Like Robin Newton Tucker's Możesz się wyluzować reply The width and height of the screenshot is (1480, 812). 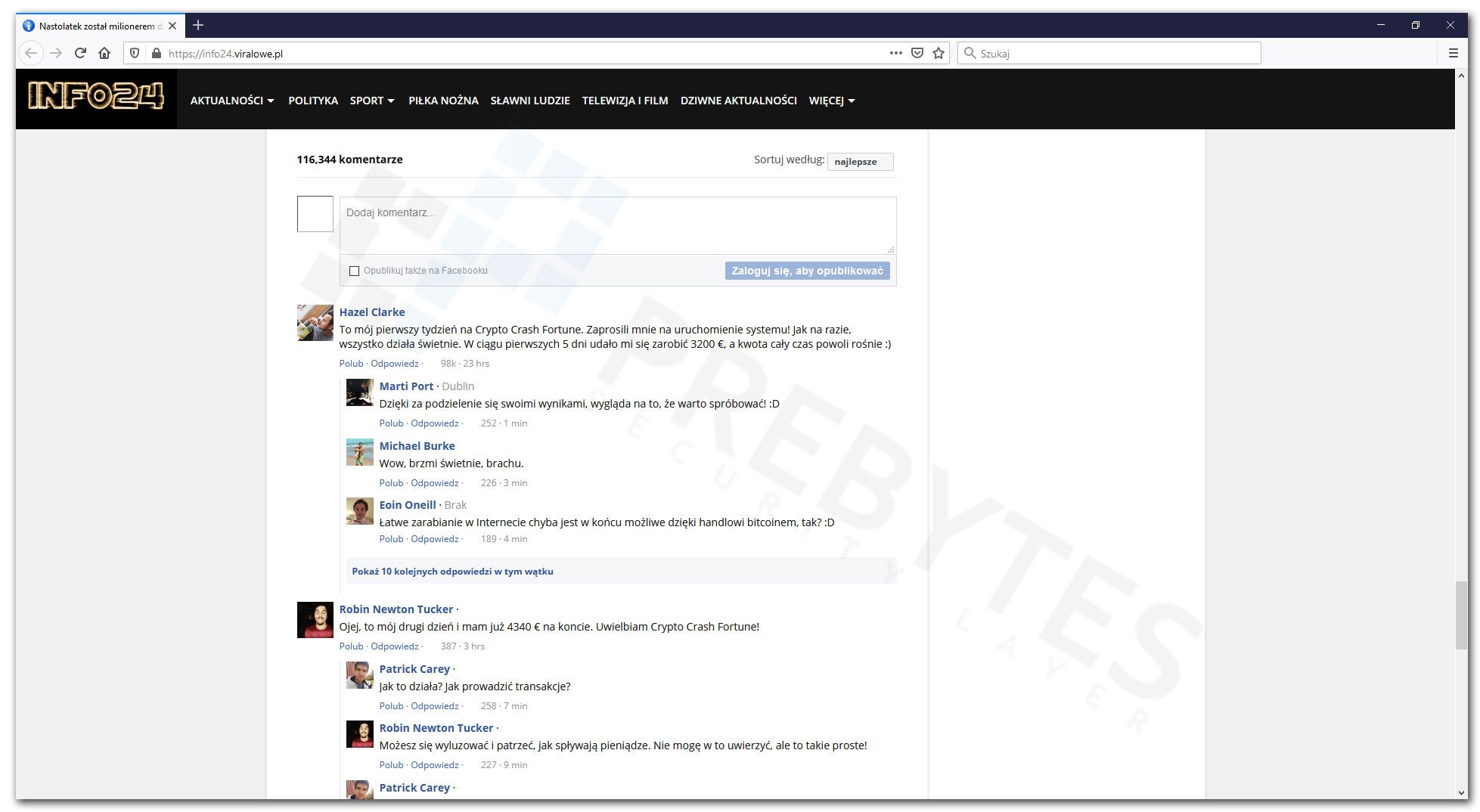click(x=391, y=765)
